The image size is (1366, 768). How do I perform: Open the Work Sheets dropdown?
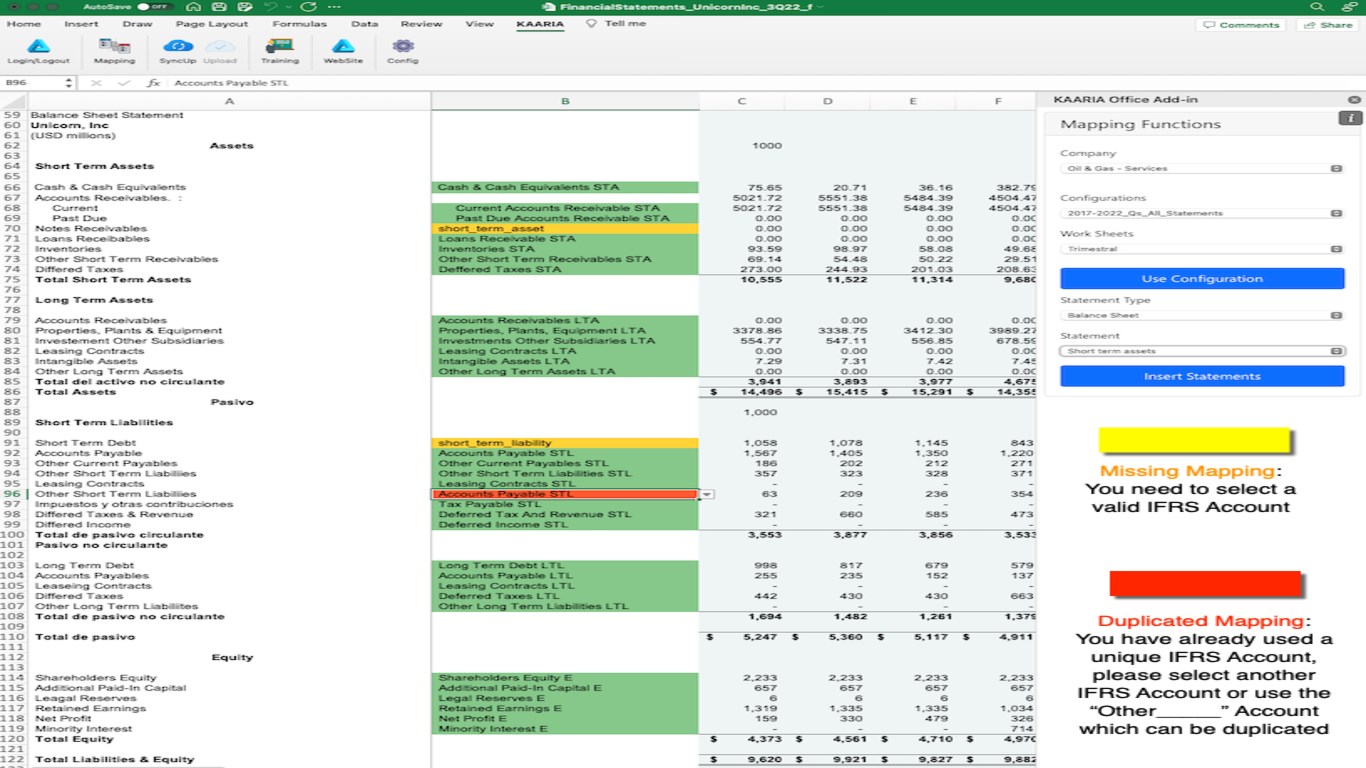(1202, 249)
